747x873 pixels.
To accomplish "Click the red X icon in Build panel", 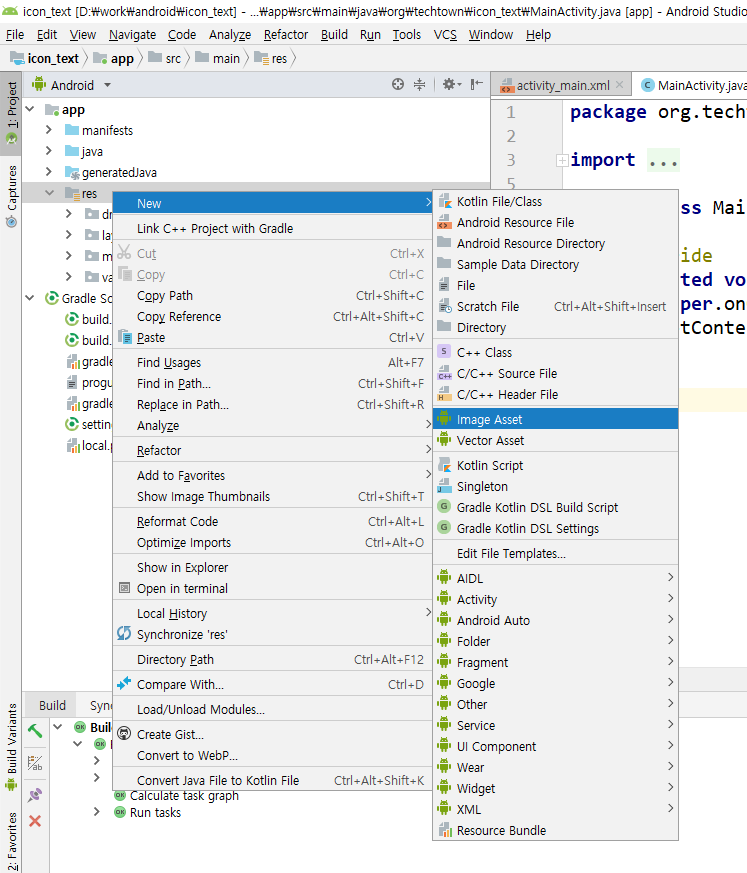I will click(x=35, y=821).
